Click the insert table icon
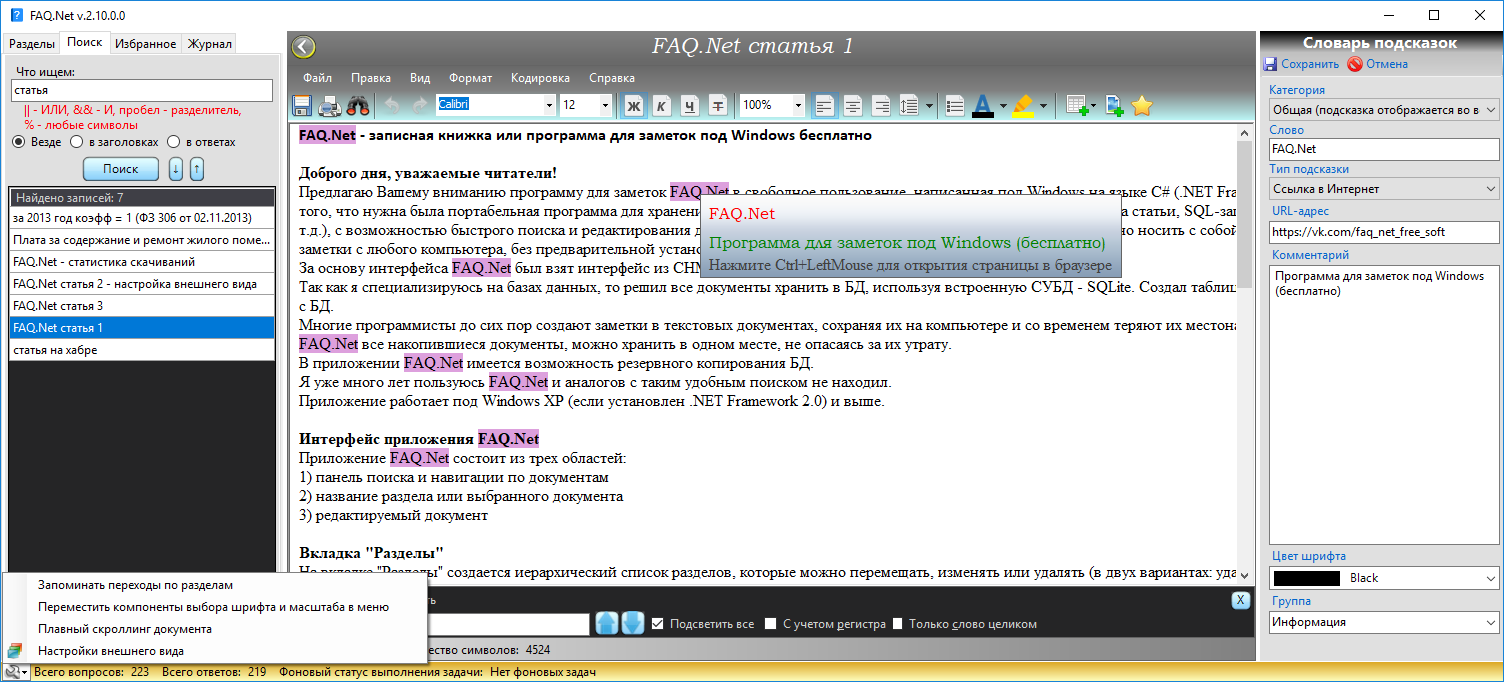1504x682 pixels. point(1077,105)
